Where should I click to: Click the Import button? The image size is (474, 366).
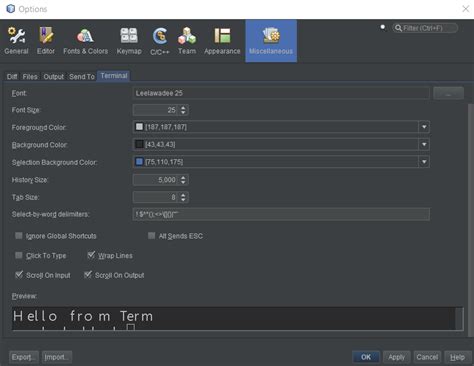(57, 357)
